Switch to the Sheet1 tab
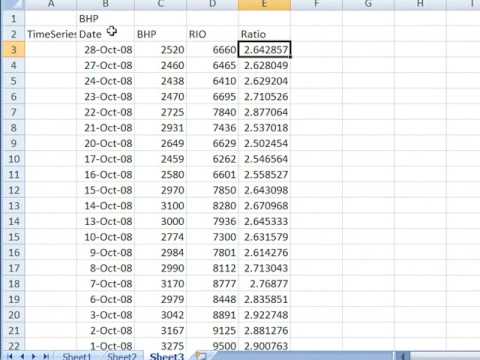 77,356
